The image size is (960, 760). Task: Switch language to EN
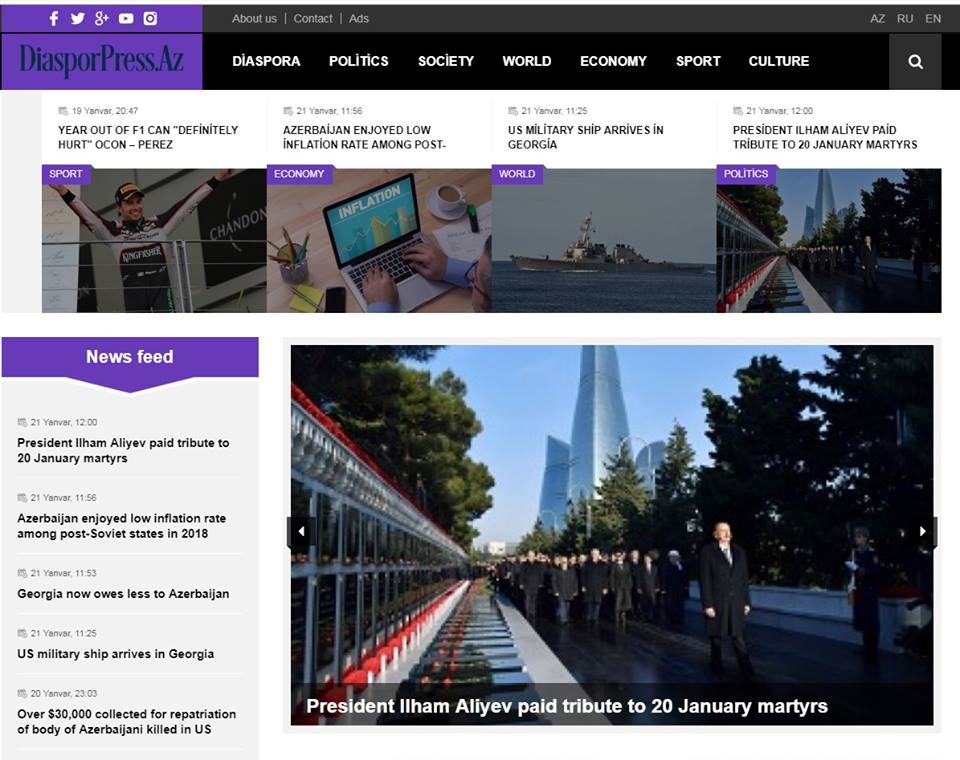pos(933,19)
